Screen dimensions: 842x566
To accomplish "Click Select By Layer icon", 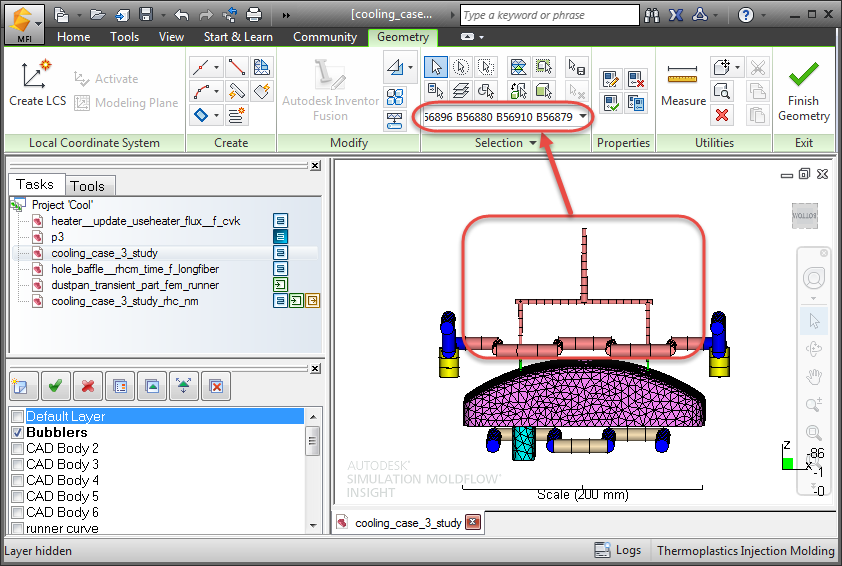I will (x=461, y=90).
